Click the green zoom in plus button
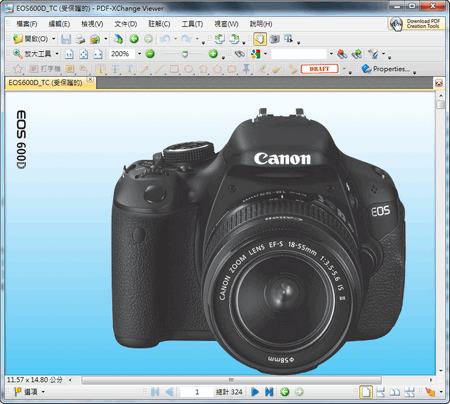 (x=213, y=53)
